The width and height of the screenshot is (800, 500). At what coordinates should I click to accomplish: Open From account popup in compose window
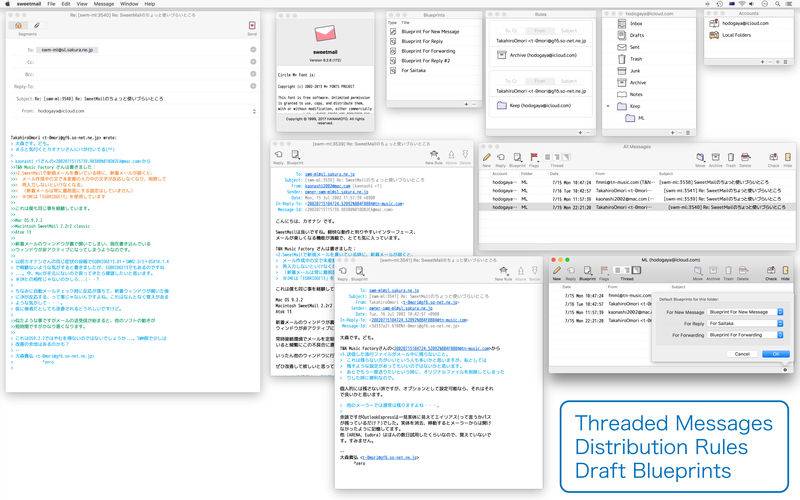pyautogui.click(x=254, y=111)
